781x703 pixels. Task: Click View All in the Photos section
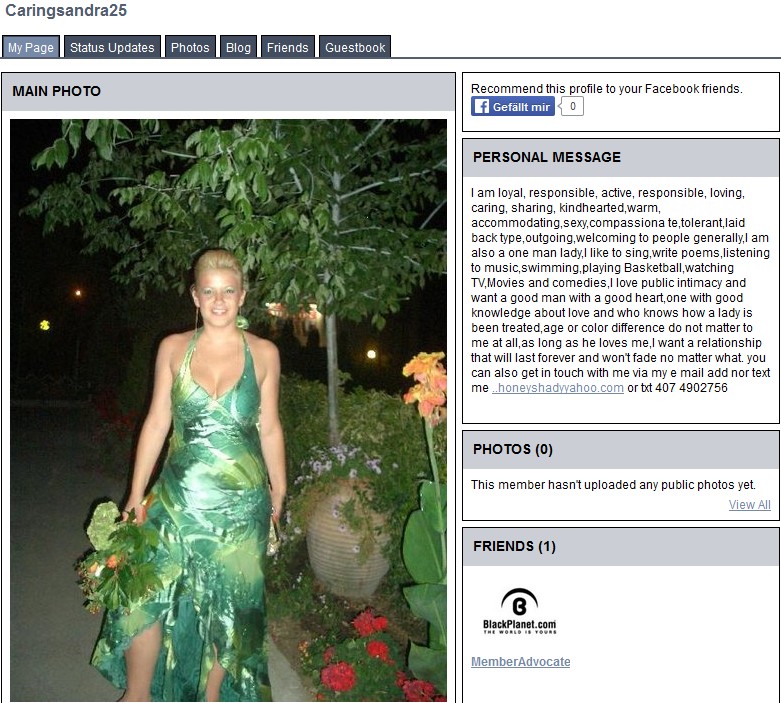click(749, 505)
